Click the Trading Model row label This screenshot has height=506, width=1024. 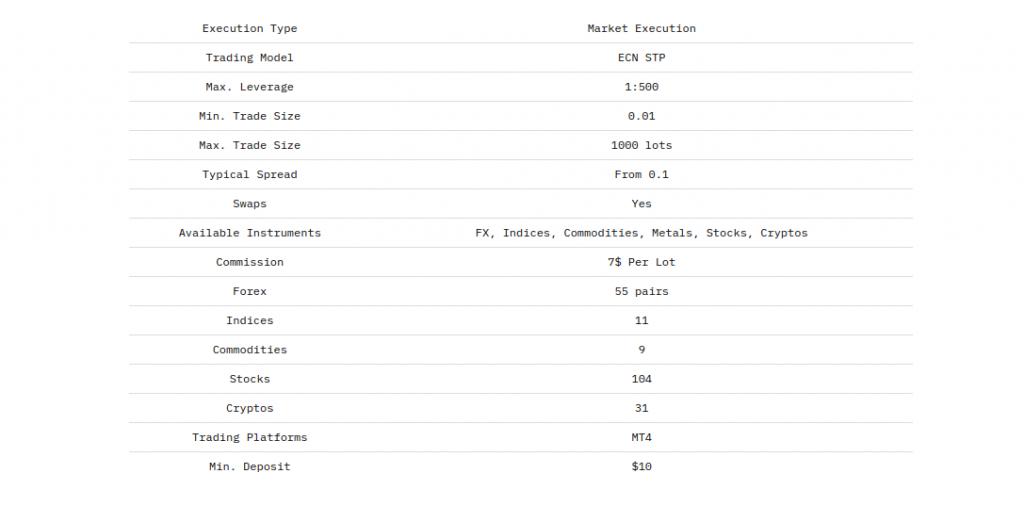click(249, 57)
